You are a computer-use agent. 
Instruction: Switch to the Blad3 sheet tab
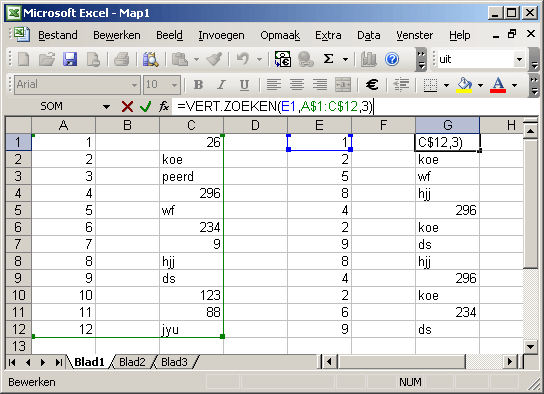click(x=174, y=362)
